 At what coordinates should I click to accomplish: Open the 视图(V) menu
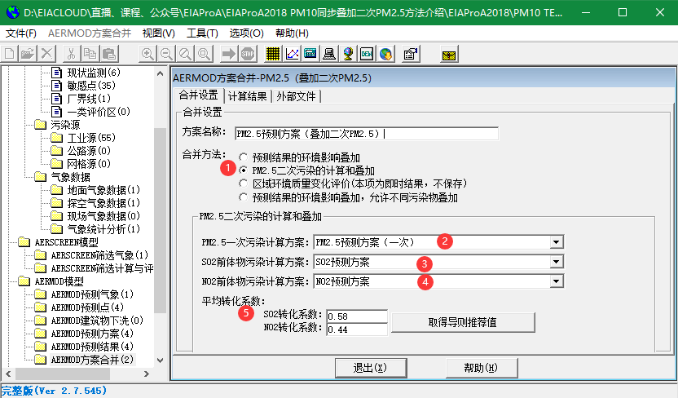coord(159,33)
